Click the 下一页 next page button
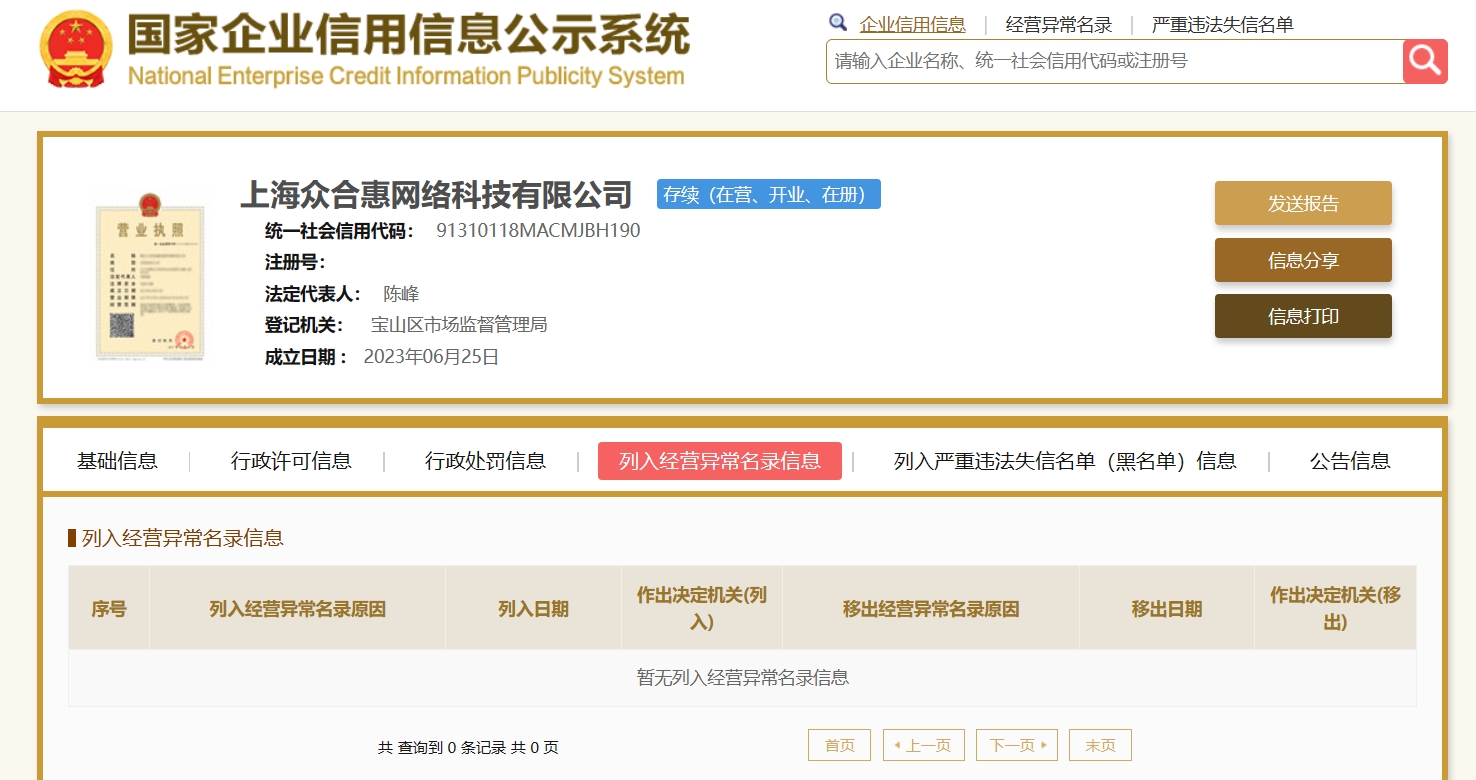Image resolution: width=1476 pixels, height=780 pixels. pos(1017,745)
